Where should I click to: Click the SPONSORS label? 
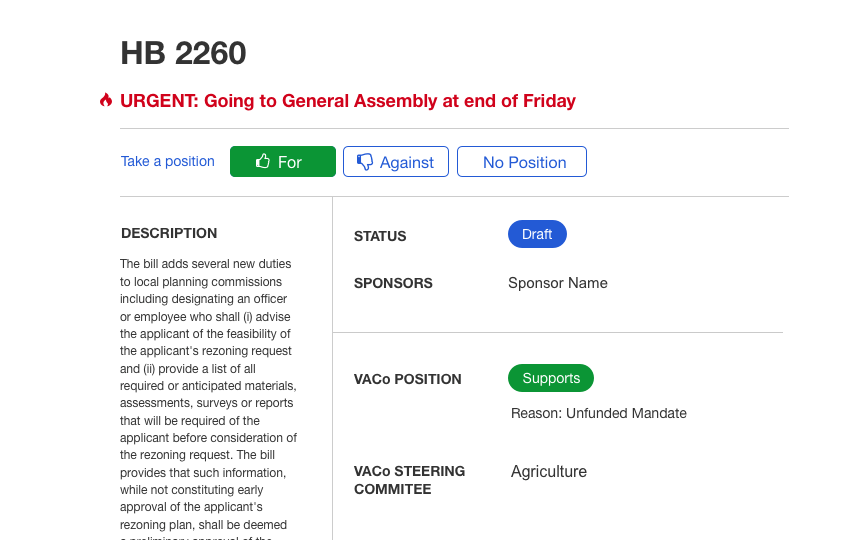tap(393, 283)
